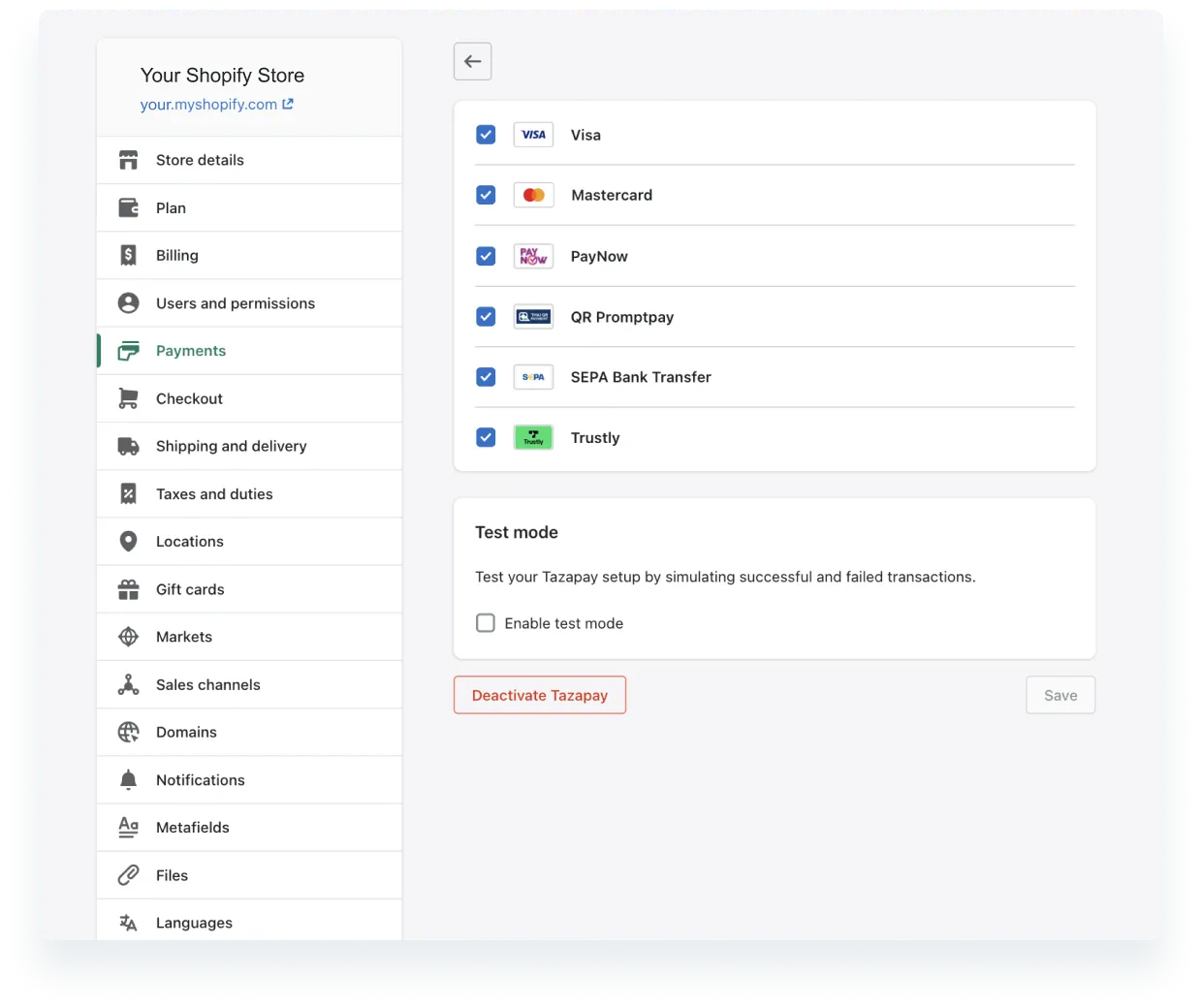Open the Locations section
The height and width of the screenshot is (1008, 1202).
(249, 541)
